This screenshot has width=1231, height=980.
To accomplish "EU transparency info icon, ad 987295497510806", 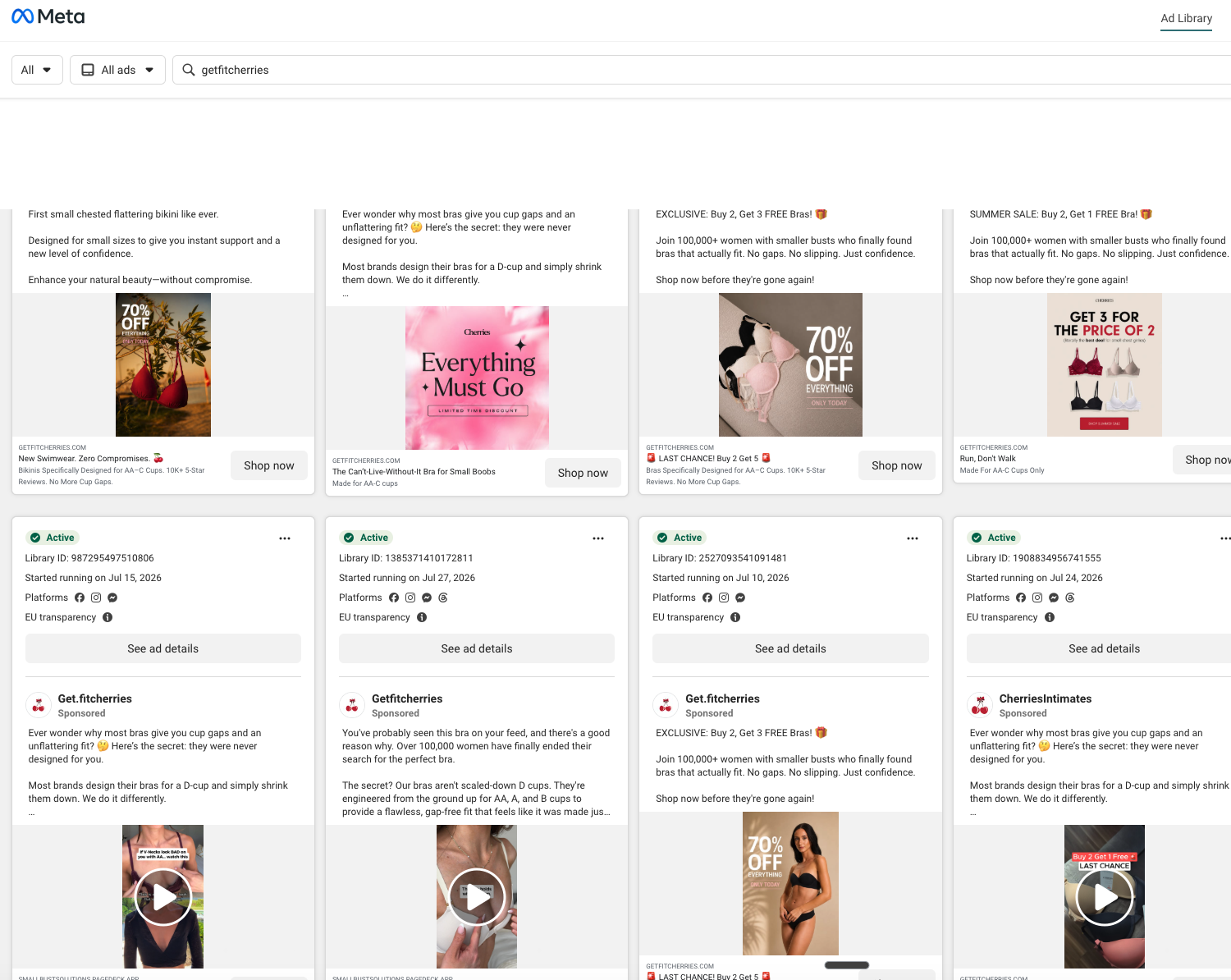I will tap(108, 617).
